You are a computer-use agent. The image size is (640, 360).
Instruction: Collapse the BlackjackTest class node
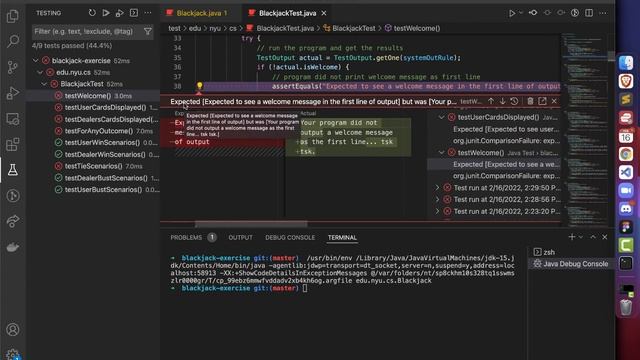point(44,84)
